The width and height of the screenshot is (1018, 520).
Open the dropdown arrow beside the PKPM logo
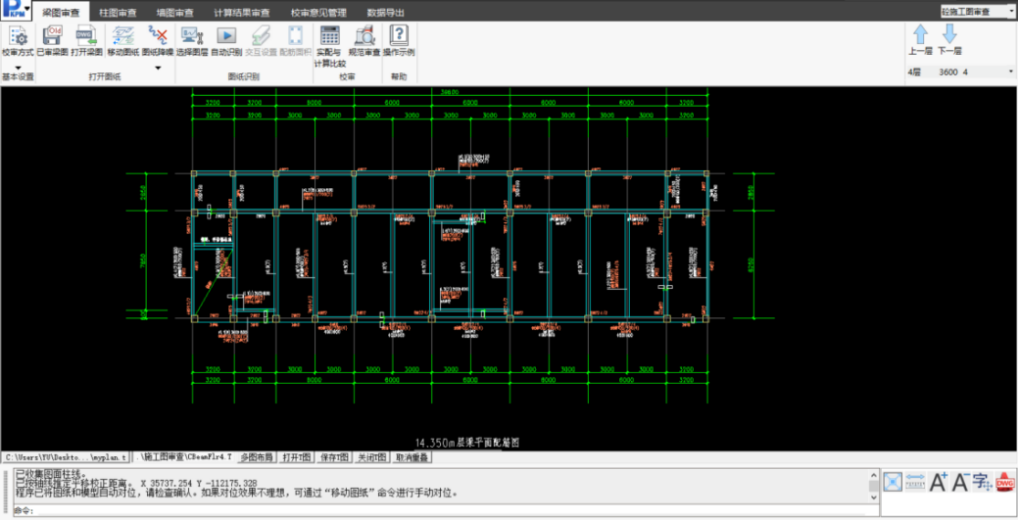click(27, 9)
